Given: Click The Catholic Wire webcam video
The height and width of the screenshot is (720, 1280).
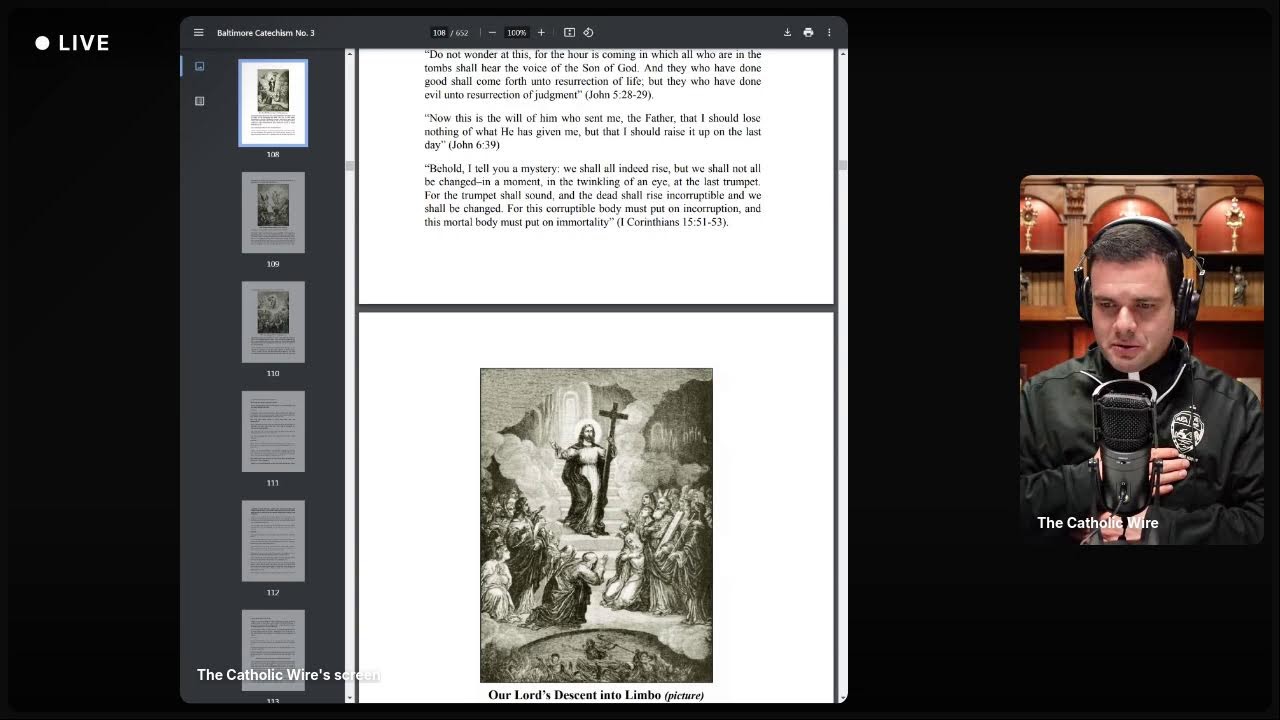Looking at the screenshot, I should pyautogui.click(x=1141, y=360).
